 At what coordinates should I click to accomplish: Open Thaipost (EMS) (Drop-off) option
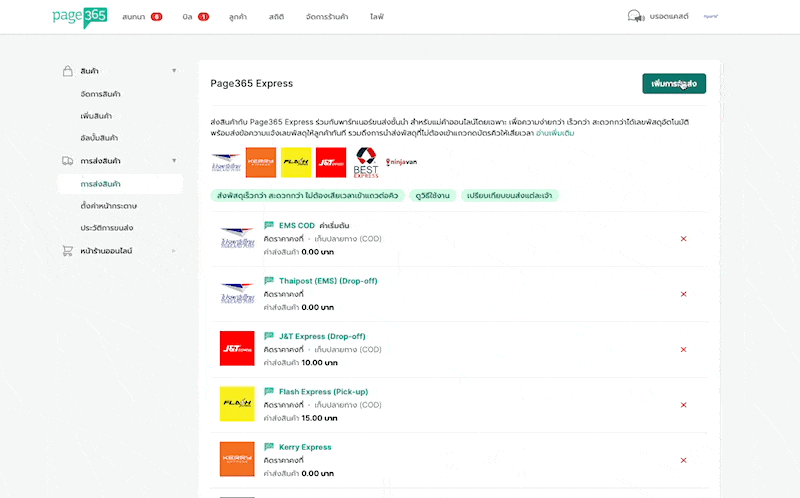[328, 281]
